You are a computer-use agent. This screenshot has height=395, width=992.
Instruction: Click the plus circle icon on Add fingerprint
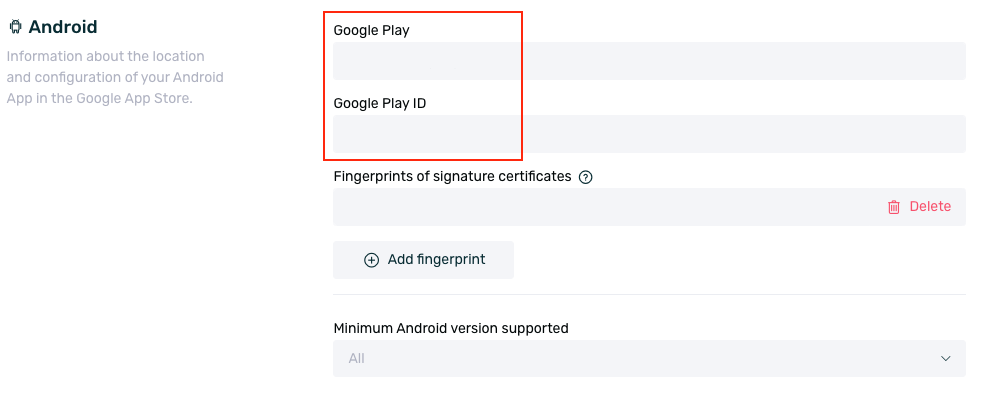coord(371,260)
